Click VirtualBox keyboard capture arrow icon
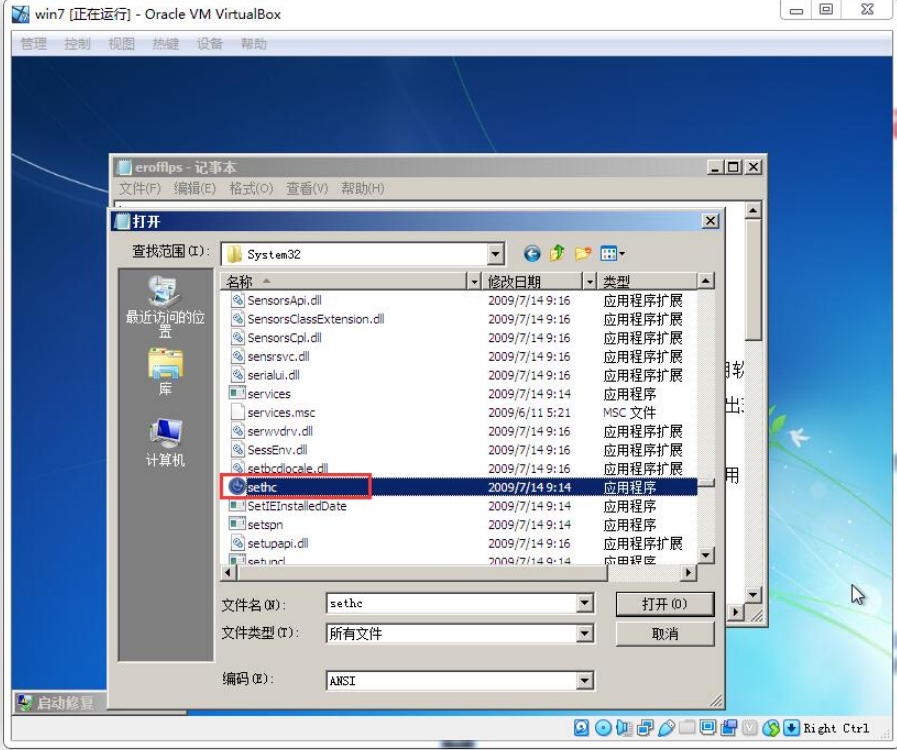897x750 pixels. 792,728
